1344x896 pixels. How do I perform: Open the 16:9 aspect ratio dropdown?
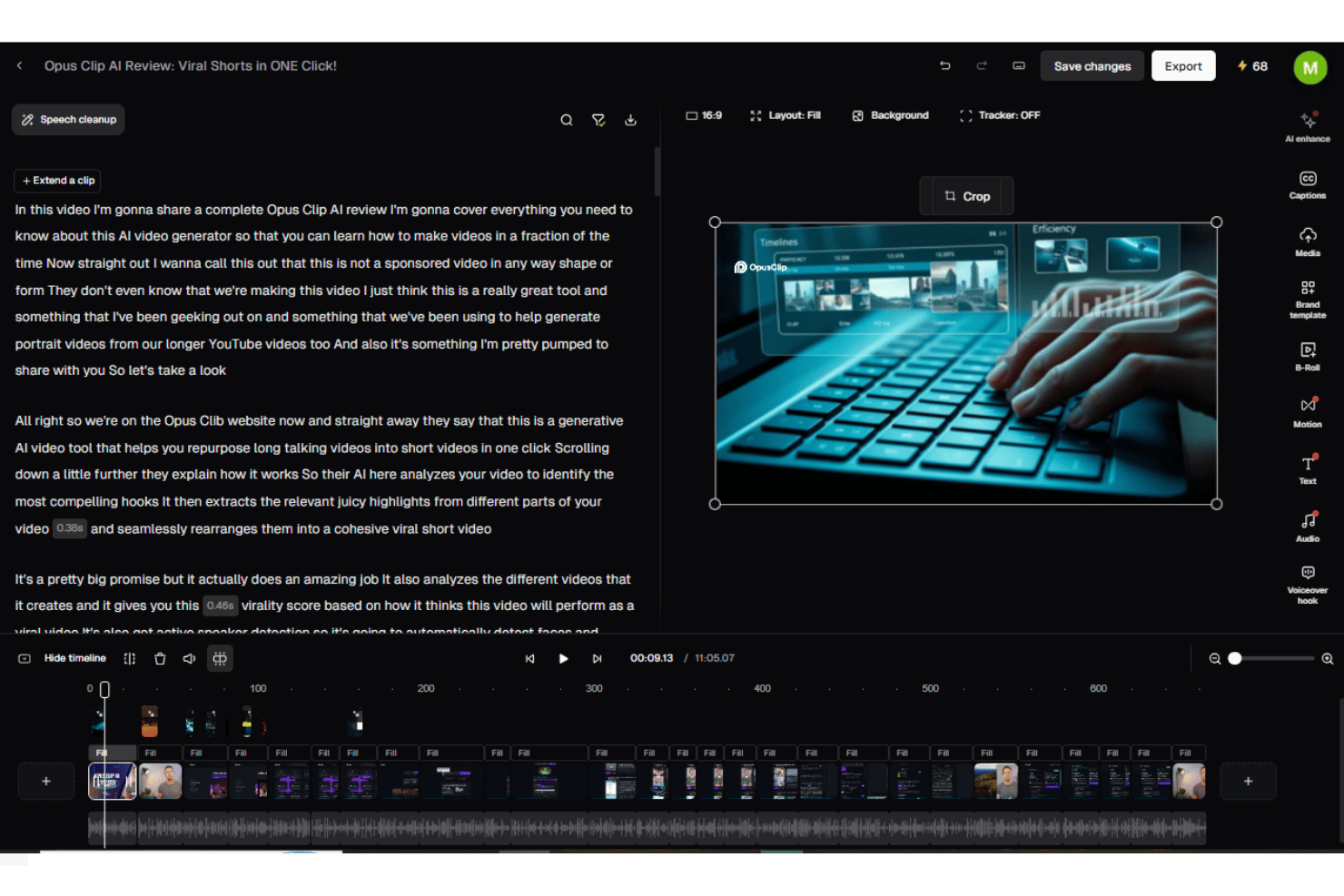[x=704, y=115]
